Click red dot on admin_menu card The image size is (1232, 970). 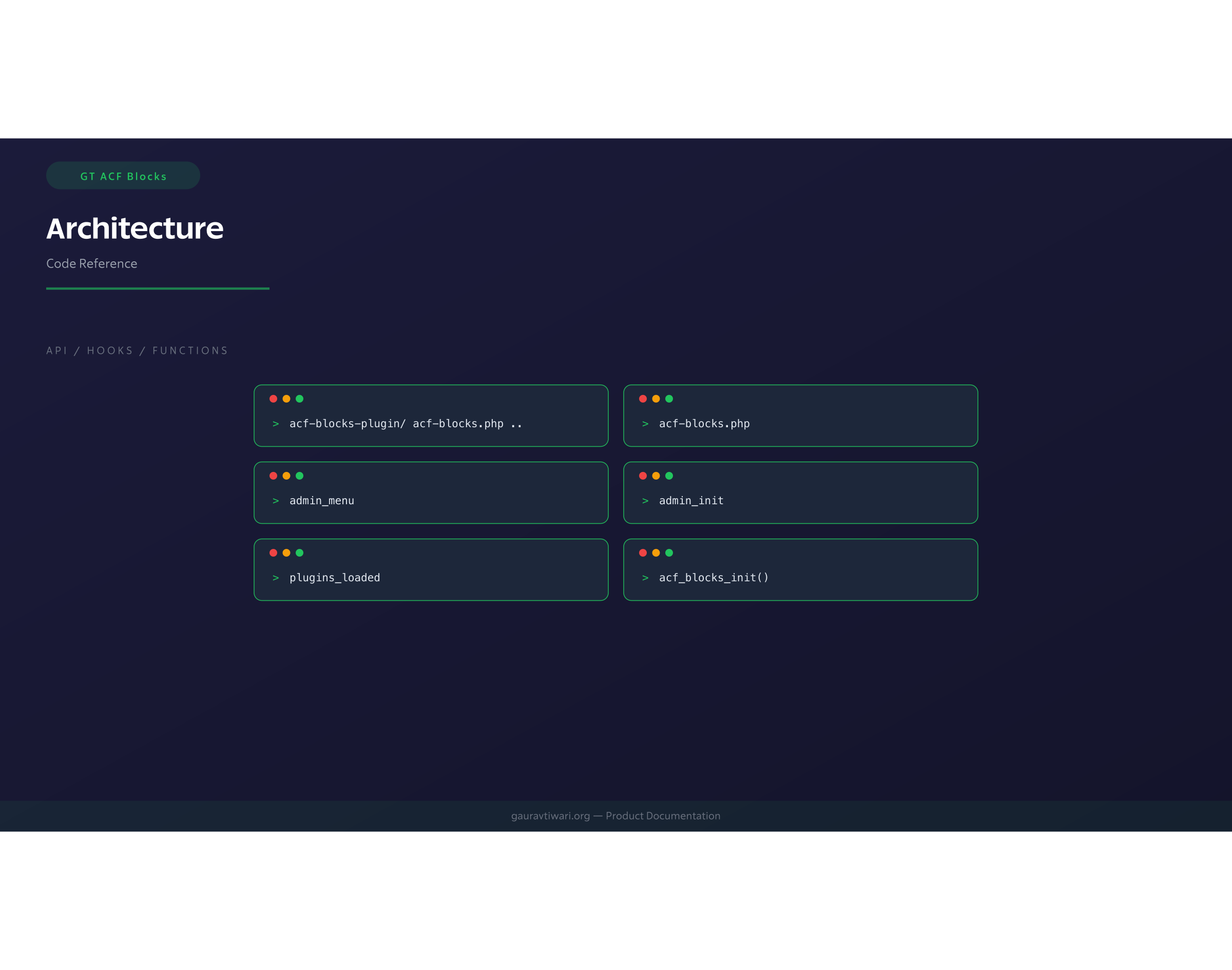tap(273, 476)
